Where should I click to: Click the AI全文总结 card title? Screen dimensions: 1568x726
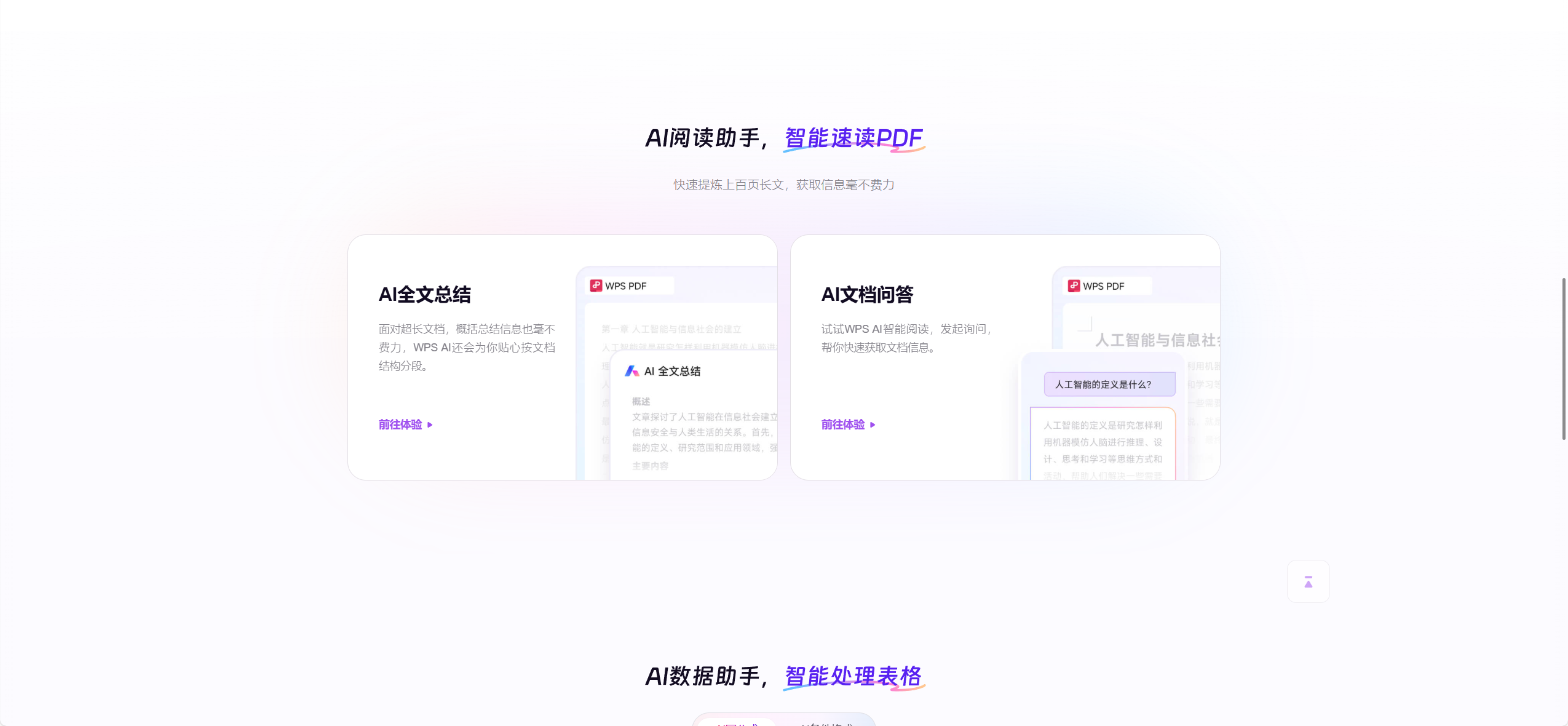tap(425, 295)
